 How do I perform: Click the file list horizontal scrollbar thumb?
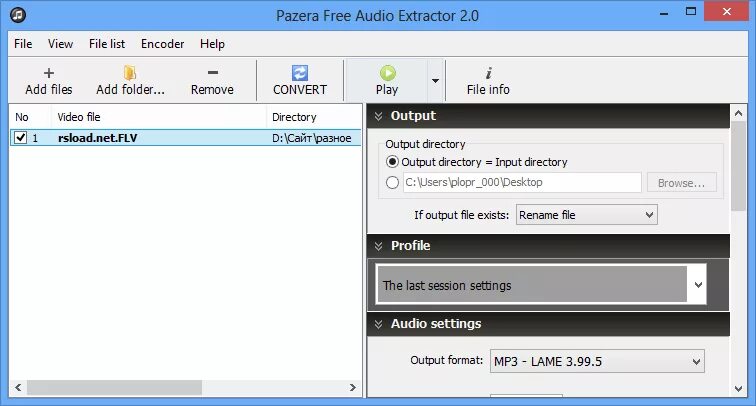(114, 388)
